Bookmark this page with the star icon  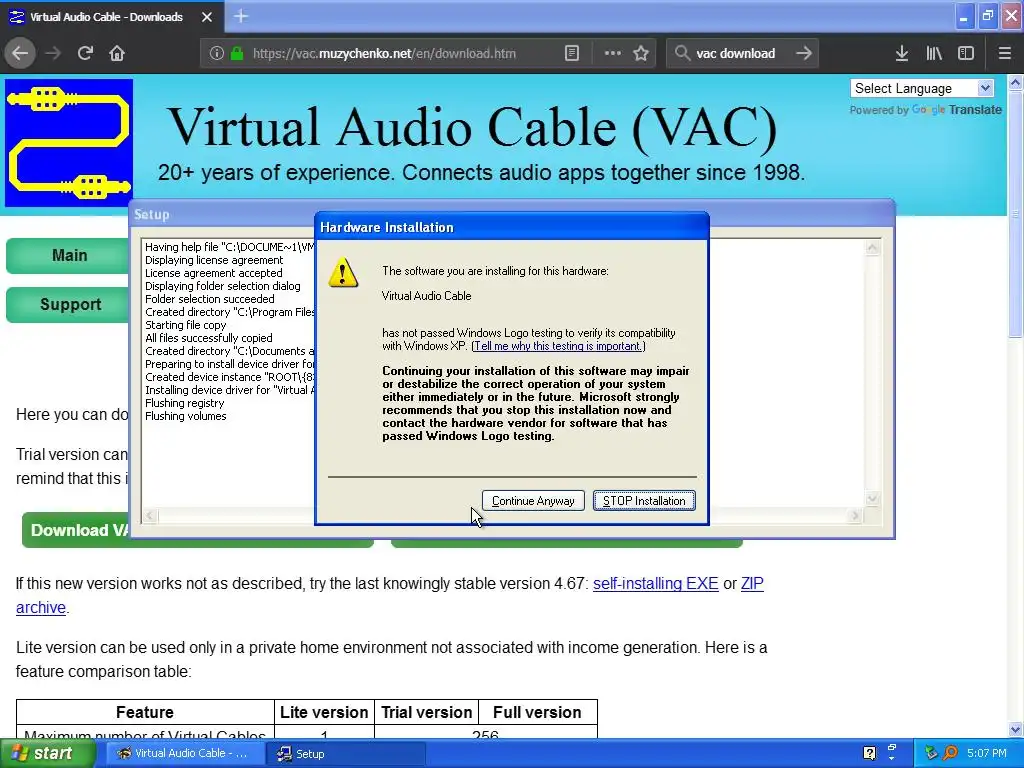(x=641, y=54)
